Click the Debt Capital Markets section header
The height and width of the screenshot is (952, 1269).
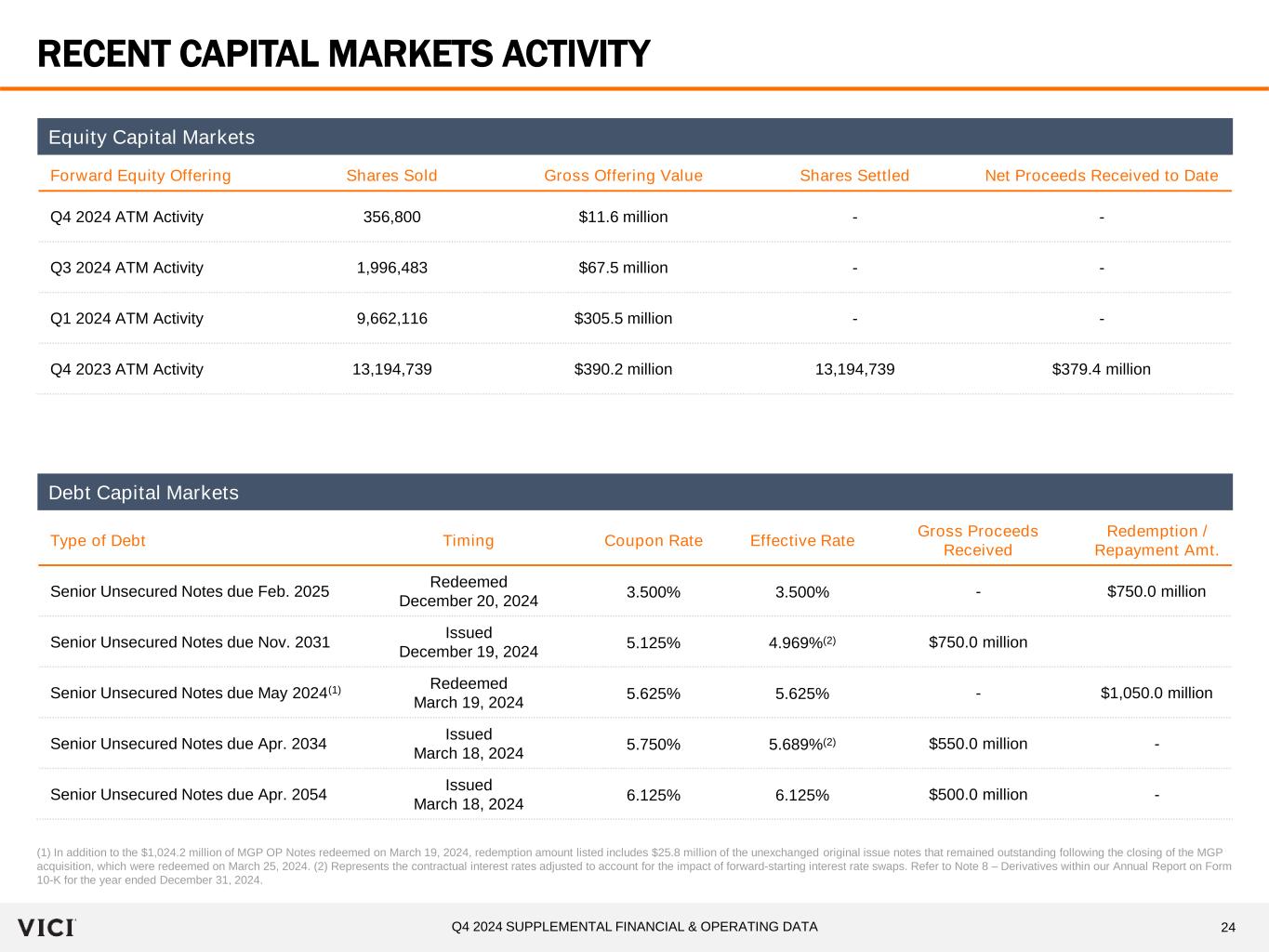coord(143,493)
